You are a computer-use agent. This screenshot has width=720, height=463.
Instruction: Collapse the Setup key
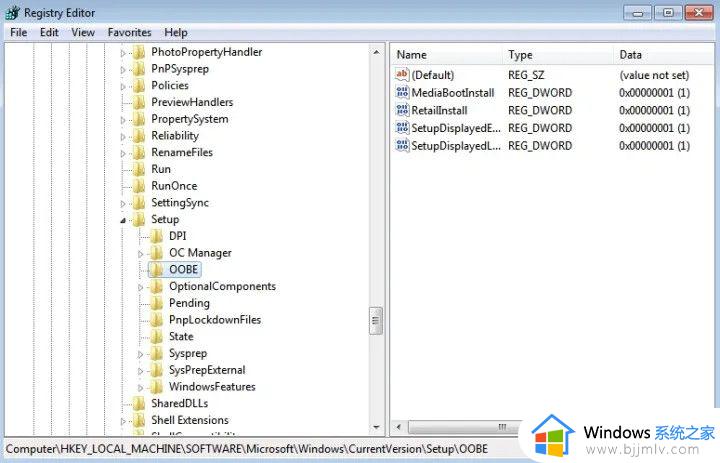(x=123, y=220)
